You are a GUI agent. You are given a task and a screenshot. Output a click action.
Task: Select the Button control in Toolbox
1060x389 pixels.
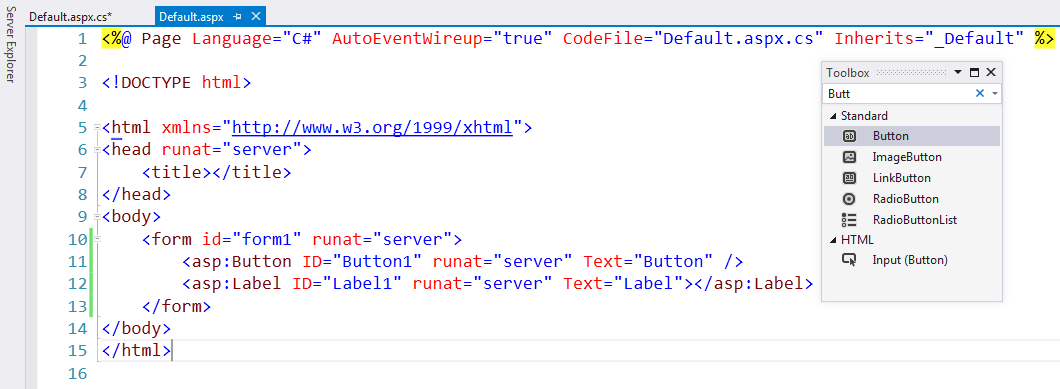(911, 136)
